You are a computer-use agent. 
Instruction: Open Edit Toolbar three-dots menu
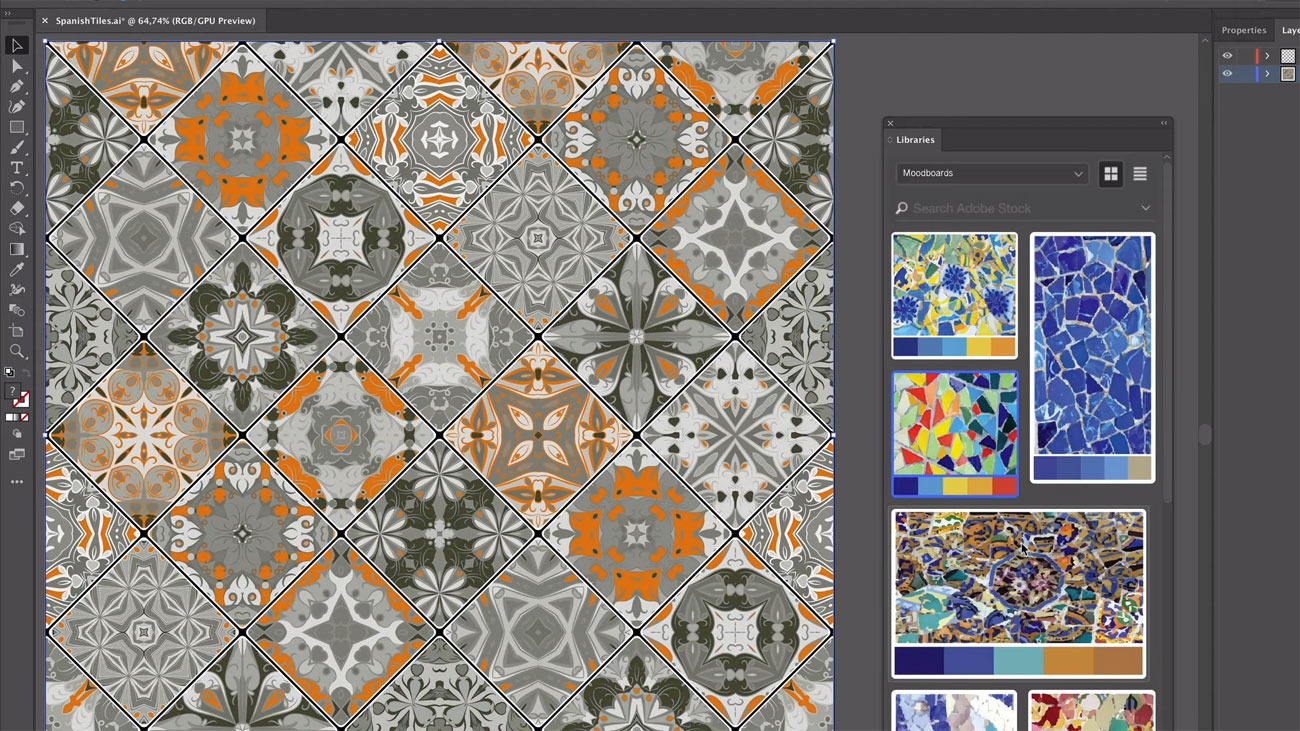click(17, 482)
